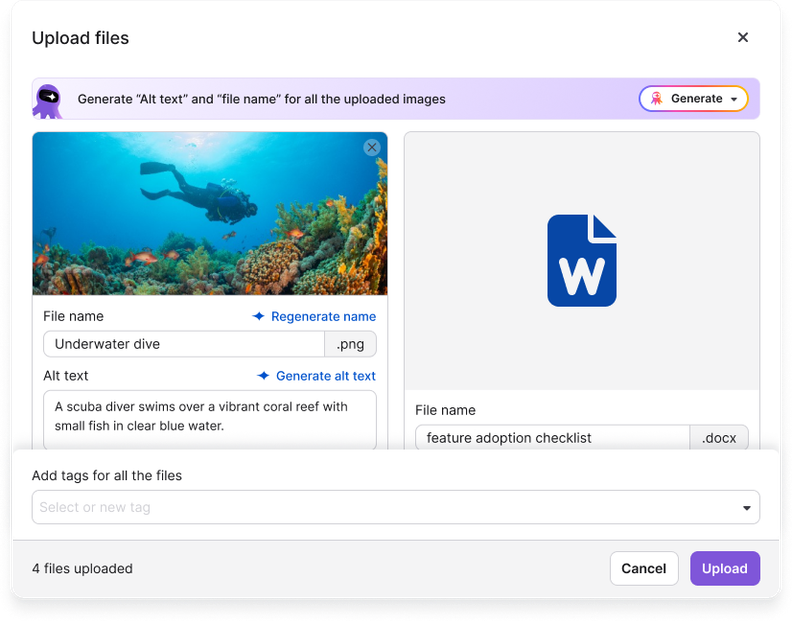Click the Generate Alt text banner message
Image resolution: width=792 pixels, height=621 pixels.
[261, 99]
